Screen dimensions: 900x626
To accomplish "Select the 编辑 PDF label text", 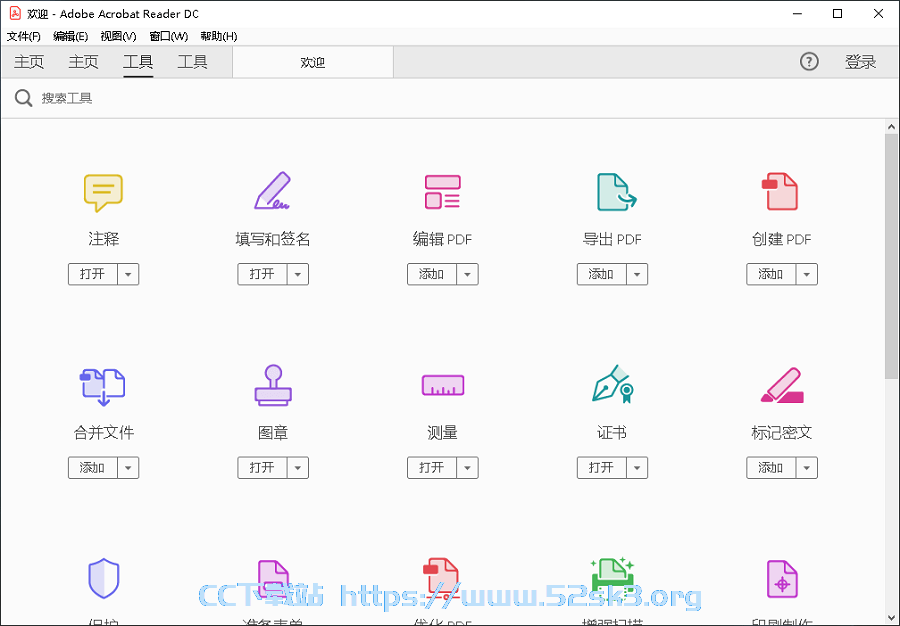I will 443,239.
